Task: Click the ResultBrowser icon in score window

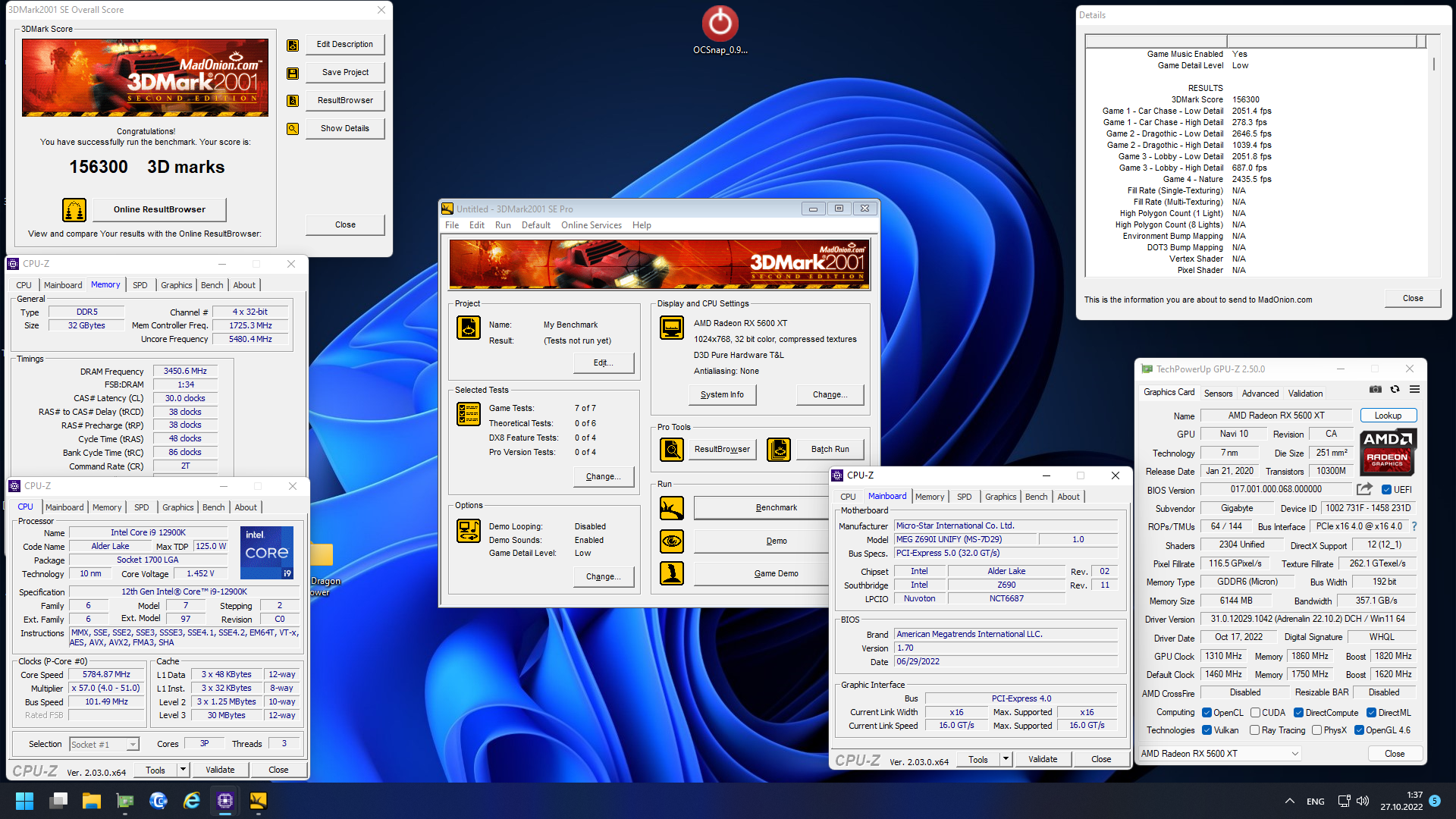Action: (293, 101)
